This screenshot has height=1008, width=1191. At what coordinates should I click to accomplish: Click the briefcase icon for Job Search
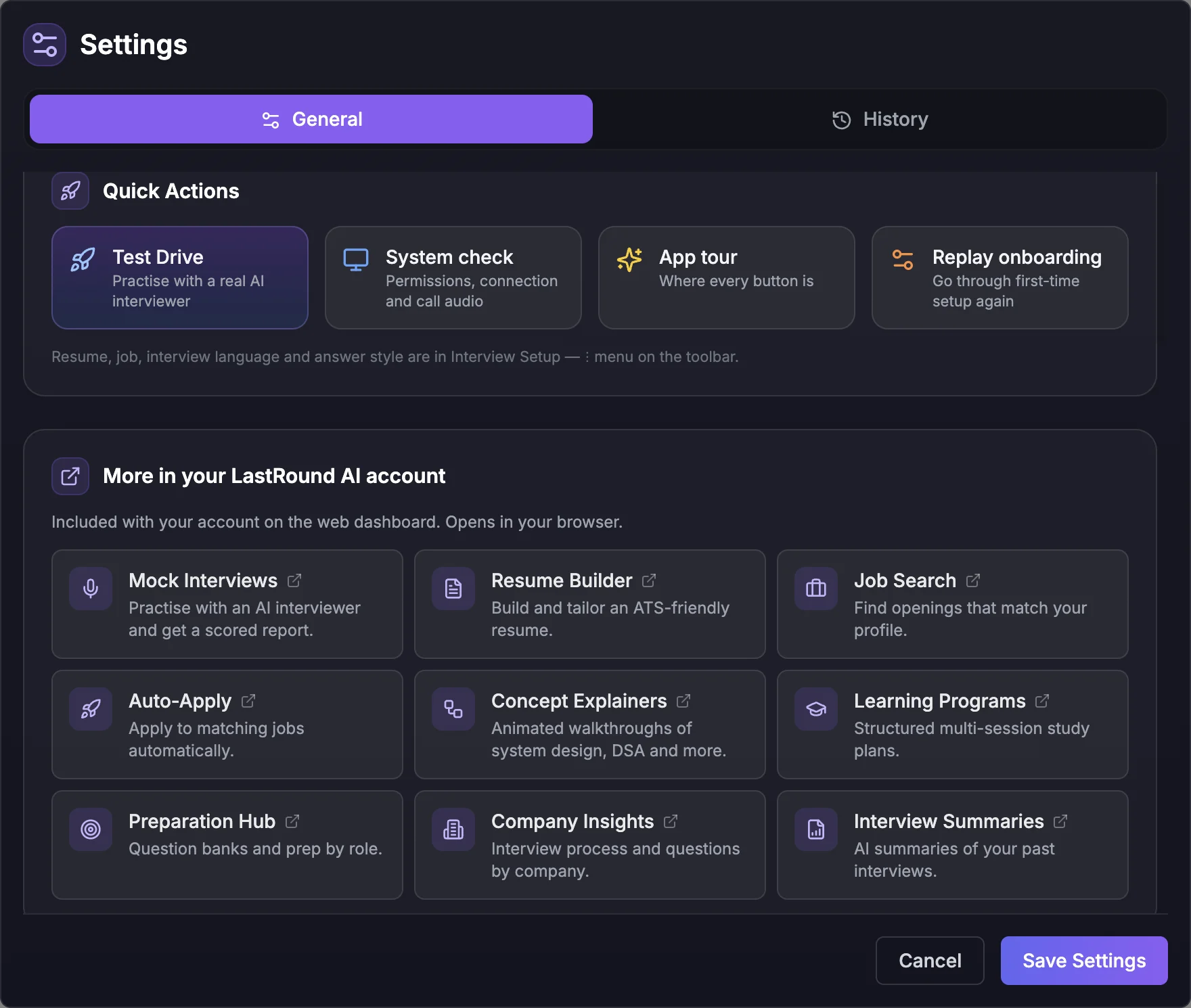(x=816, y=589)
